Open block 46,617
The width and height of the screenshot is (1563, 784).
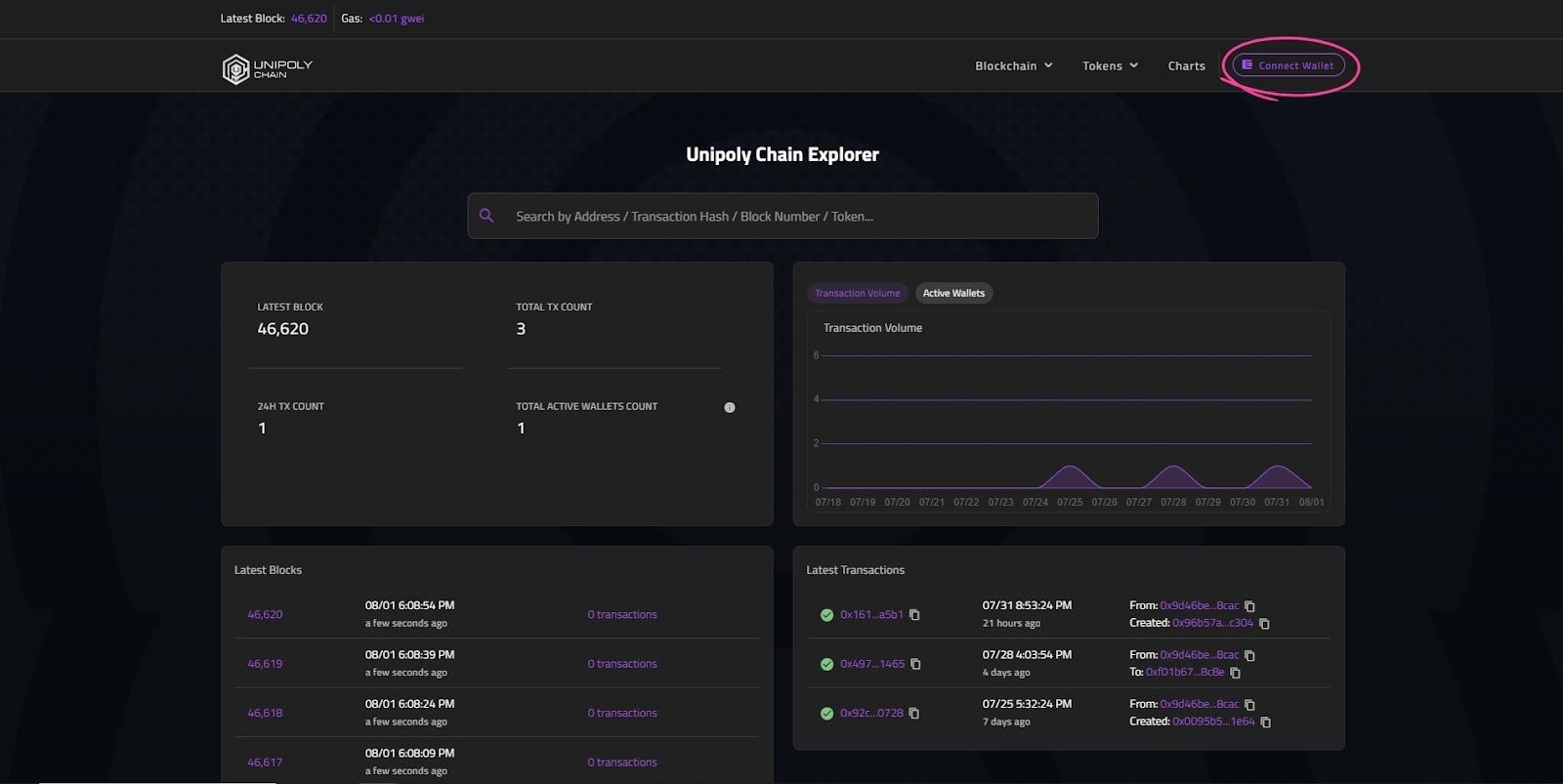[265, 763]
